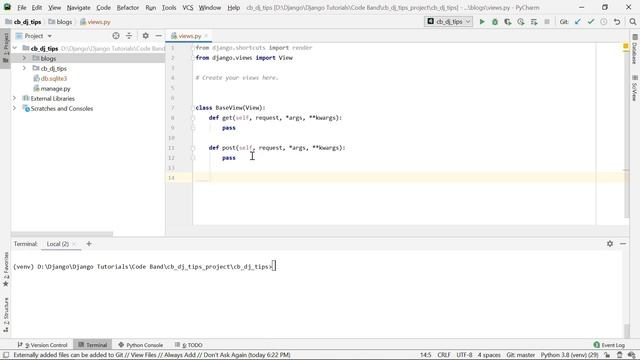Update project from Git (blue arrow)
640x360 pixels.
578,22
